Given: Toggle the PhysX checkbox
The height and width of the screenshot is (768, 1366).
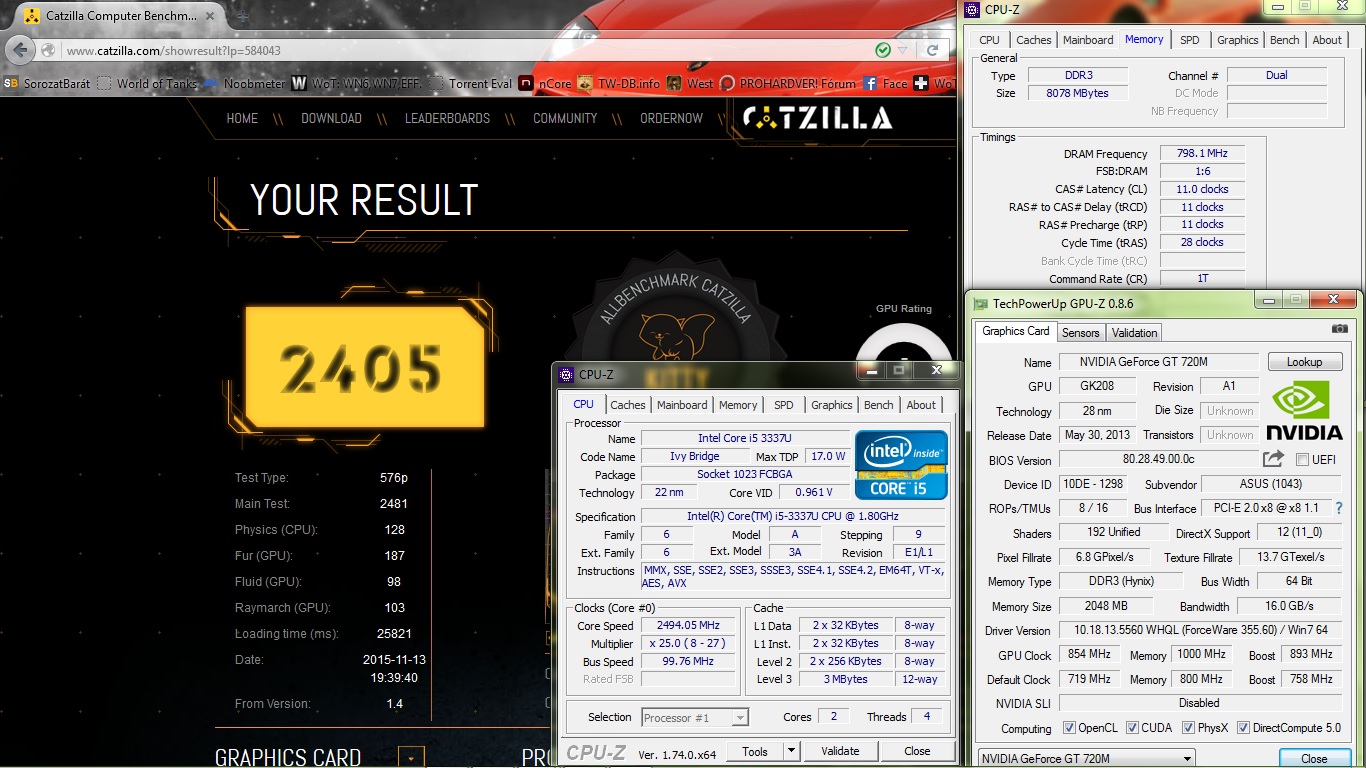Looking at the screenshot, I should pos(1188,728).
